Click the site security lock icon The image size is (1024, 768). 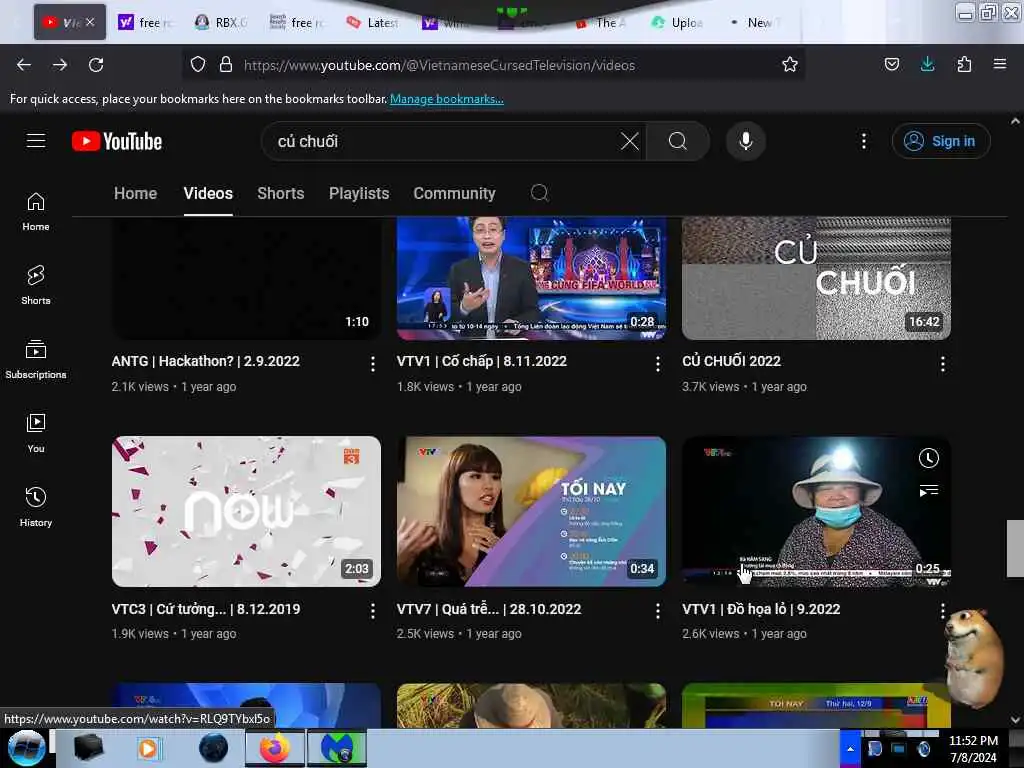(x=226, y=64)
